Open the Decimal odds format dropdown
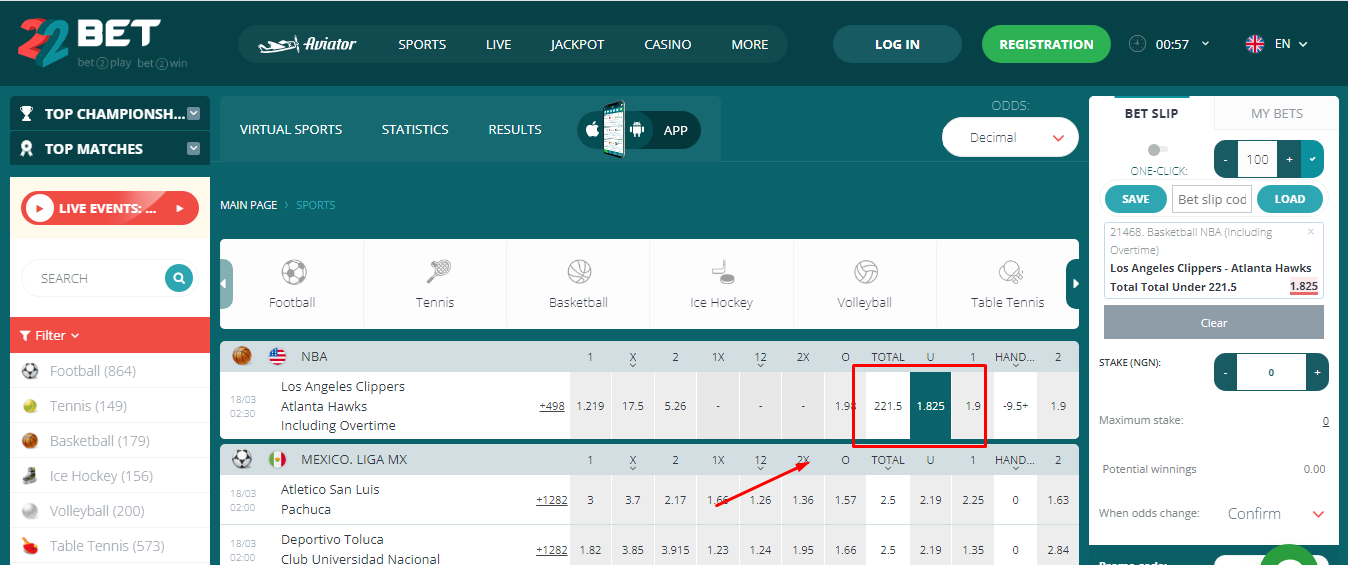 [x=1010, y=138]
